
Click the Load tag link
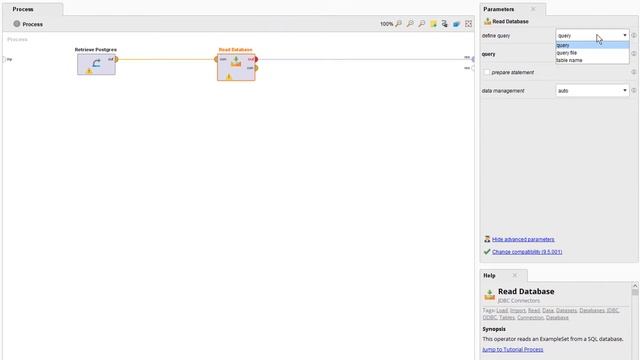502,311
